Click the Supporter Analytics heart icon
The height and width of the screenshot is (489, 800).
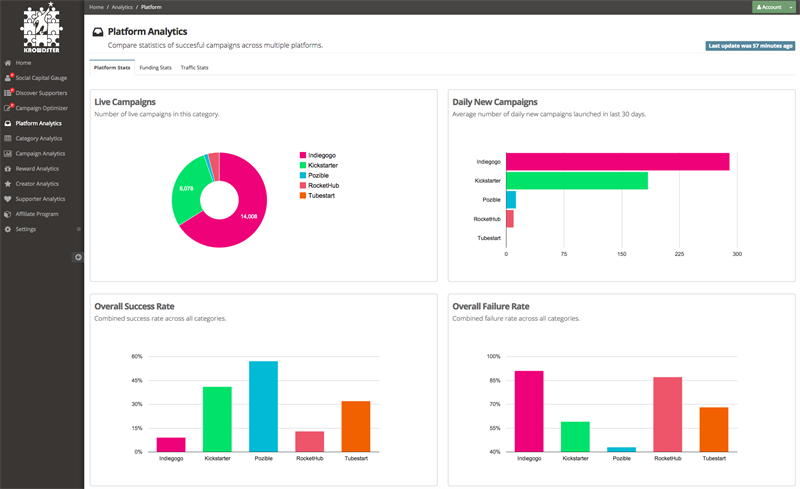tap(8, 199)
